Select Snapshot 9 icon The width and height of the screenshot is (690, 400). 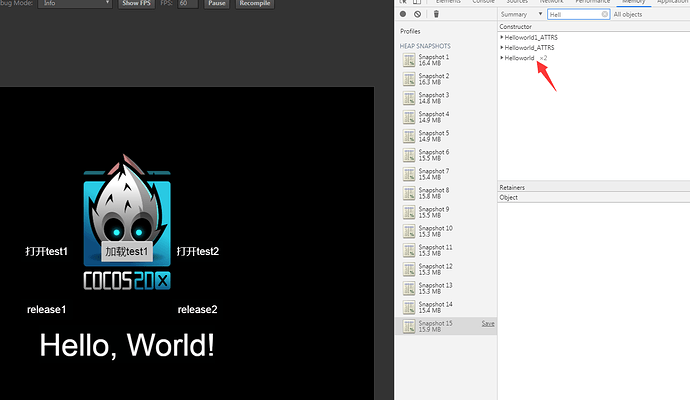tap(409, 212)
